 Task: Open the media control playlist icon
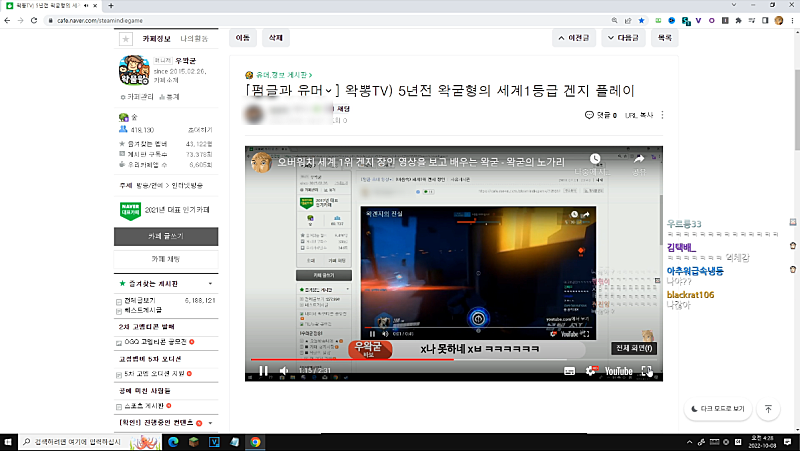coord(752,20)
